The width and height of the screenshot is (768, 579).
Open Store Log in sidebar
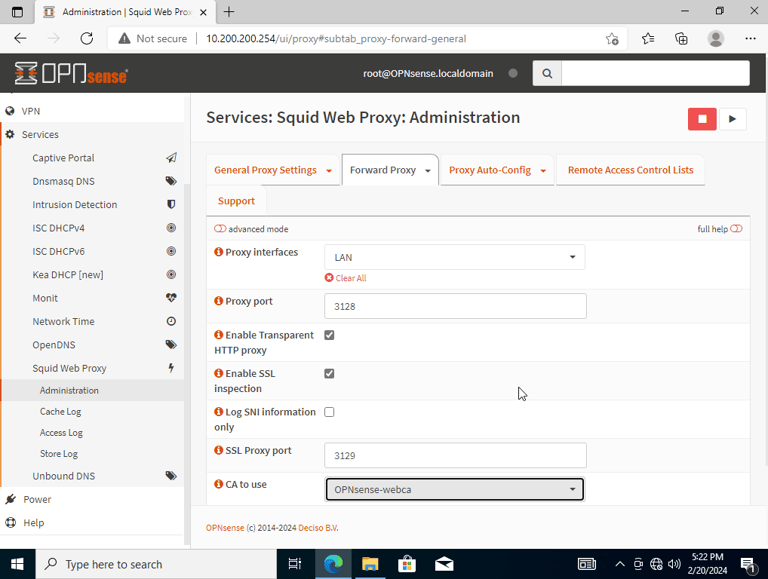(x=59, y=454)
